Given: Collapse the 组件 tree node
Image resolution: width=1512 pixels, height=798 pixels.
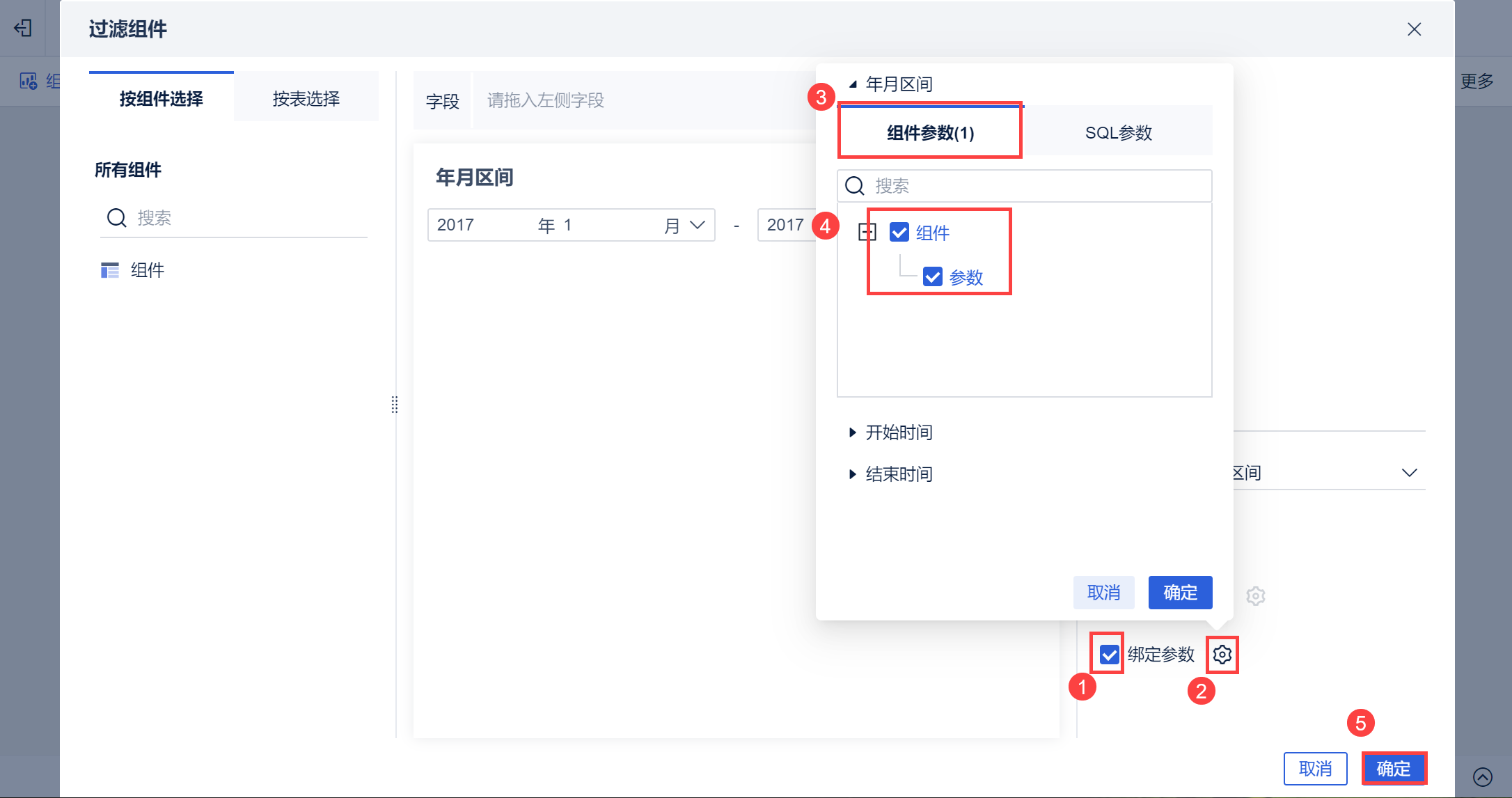Looking at the screenshot, I should point(867,233).
